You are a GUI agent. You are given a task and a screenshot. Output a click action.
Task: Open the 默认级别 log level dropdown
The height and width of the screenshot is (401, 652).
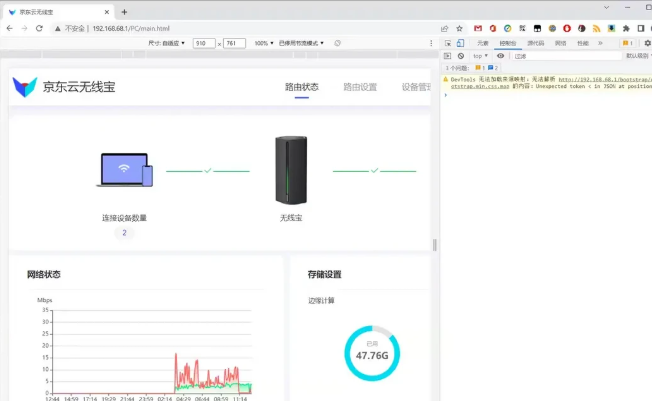pos(639,56)
